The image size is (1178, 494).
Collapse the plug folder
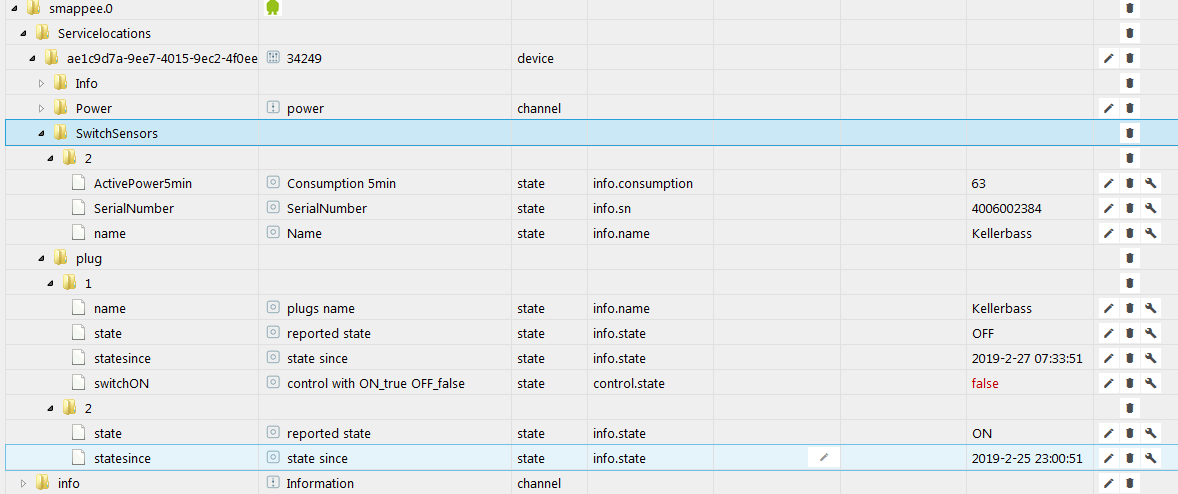[x=41, y=258]
